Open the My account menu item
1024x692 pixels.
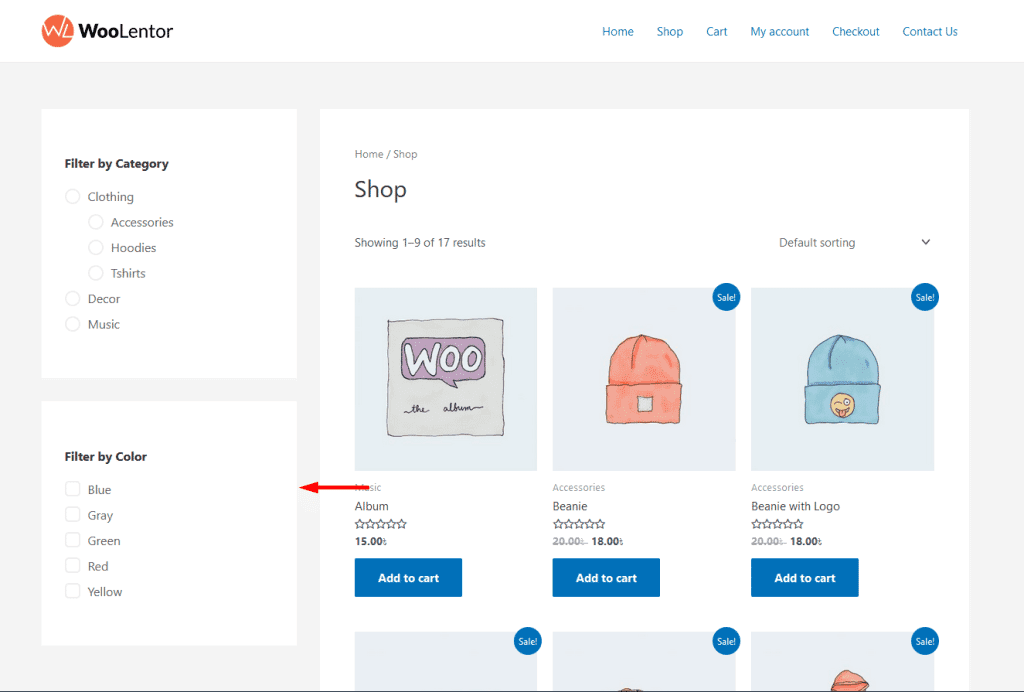[x=779, y=32]
